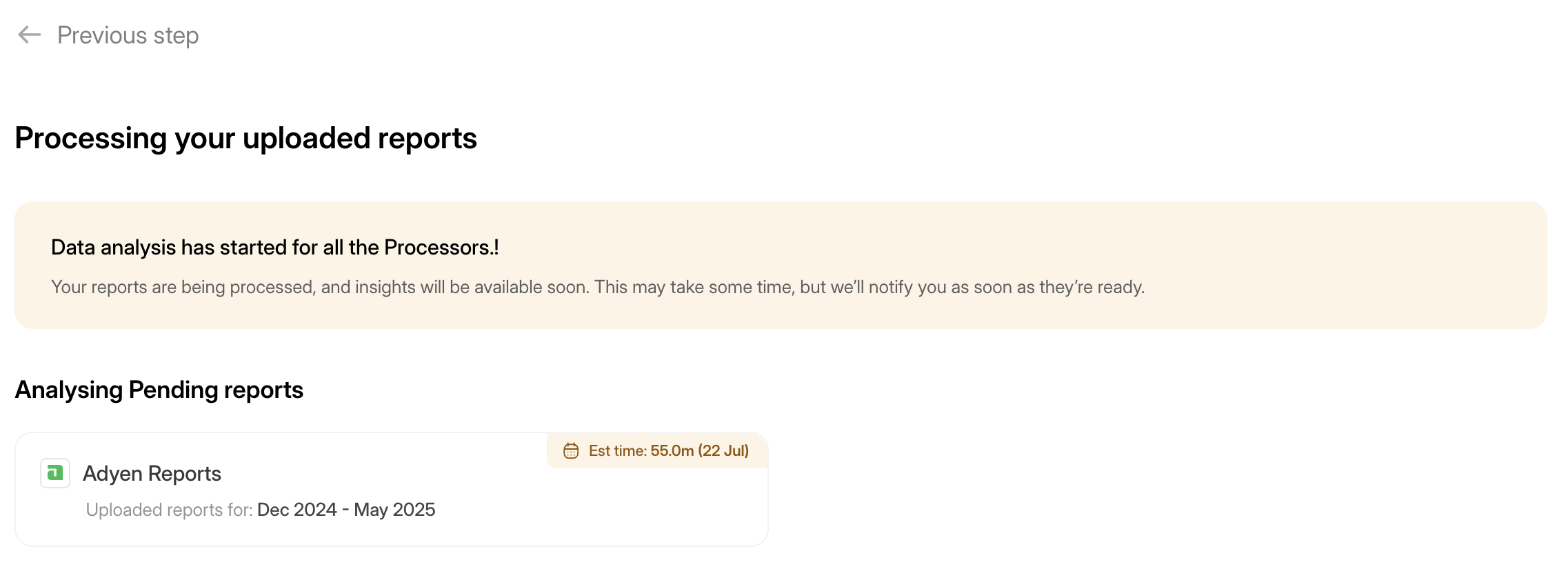1568x578 pixels.
Task: Click the 'Est time:' label
Action: (x=617, y=450)
